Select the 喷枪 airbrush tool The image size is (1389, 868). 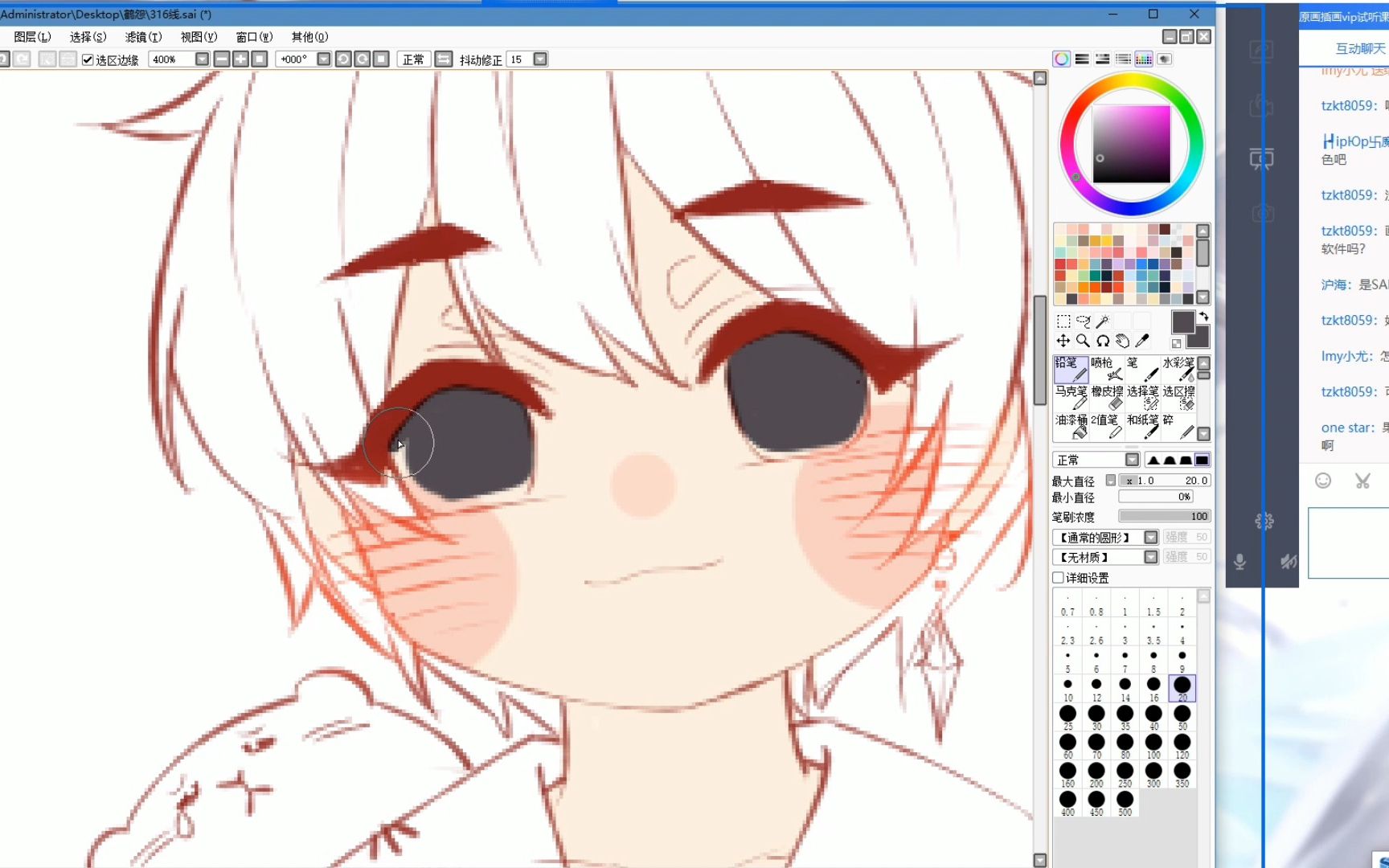[x=1107, y=370]
